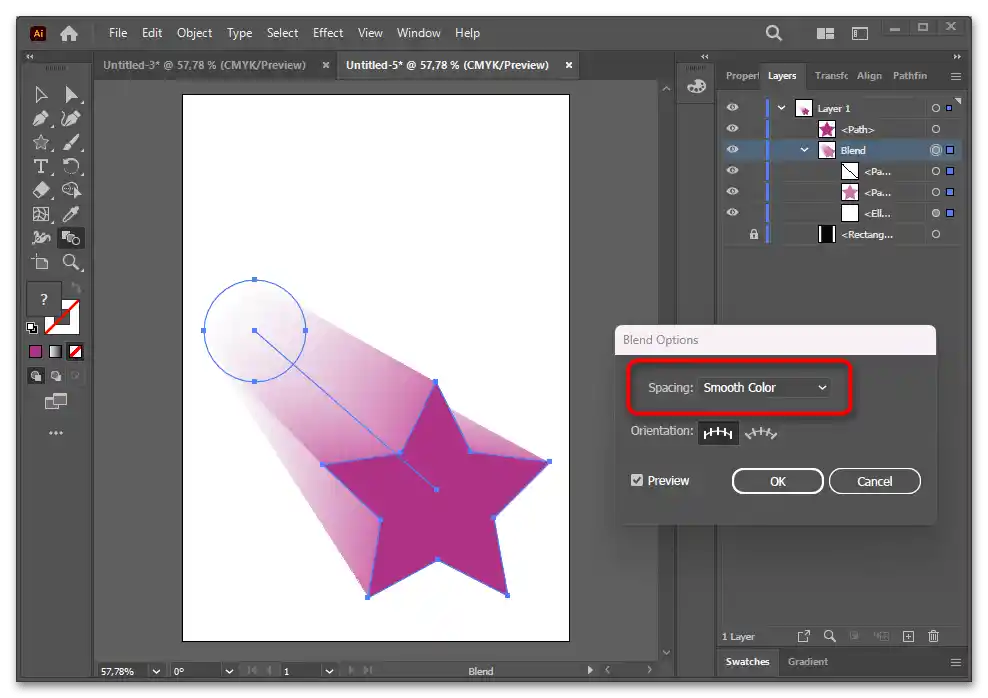Click the magenta Color swatch below Fill/Stroke
This screenshot has width=988, height=698.
[x=36, y=352]
